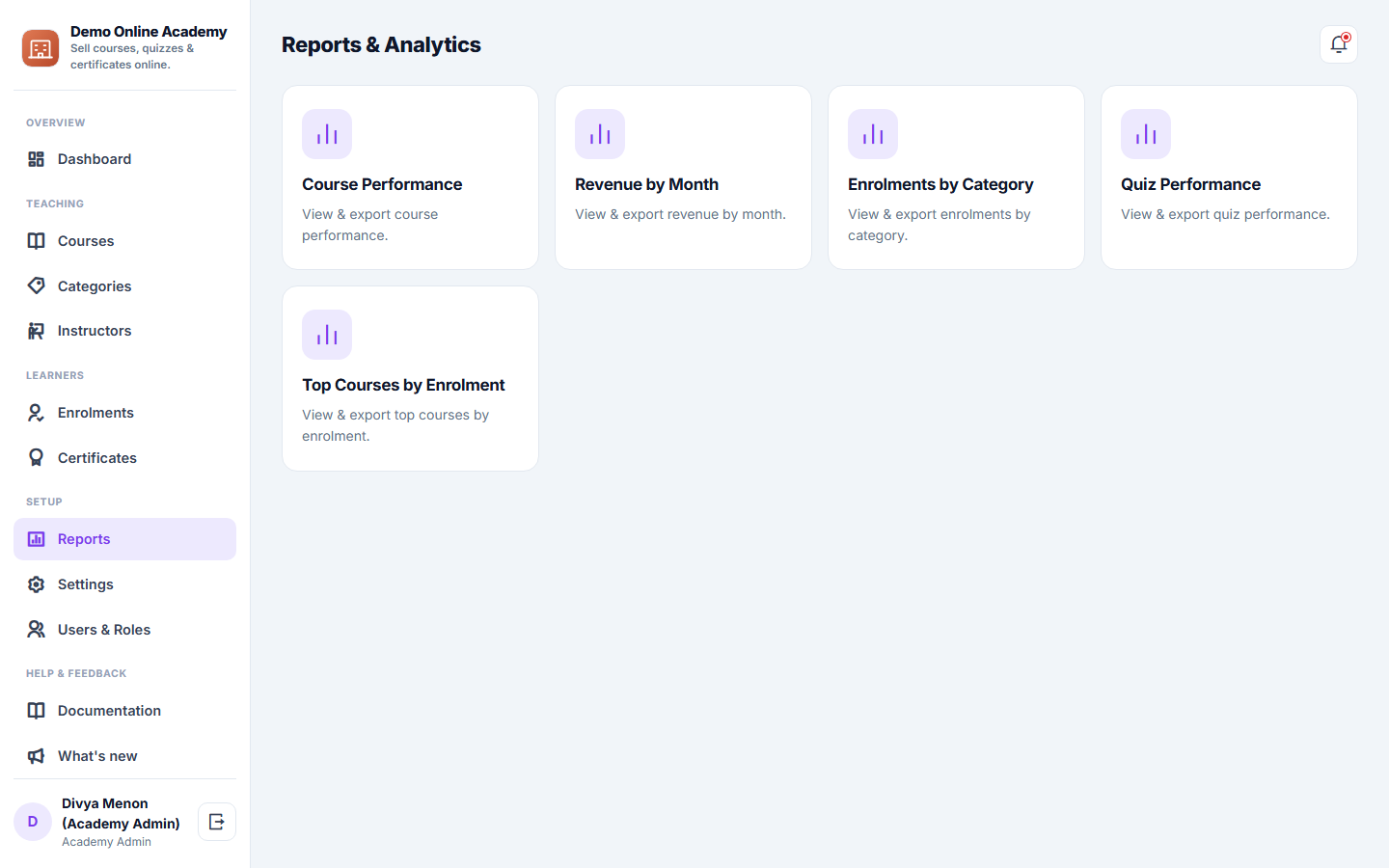
Task: Open the Courses menu item
Action: click(124, 241)
